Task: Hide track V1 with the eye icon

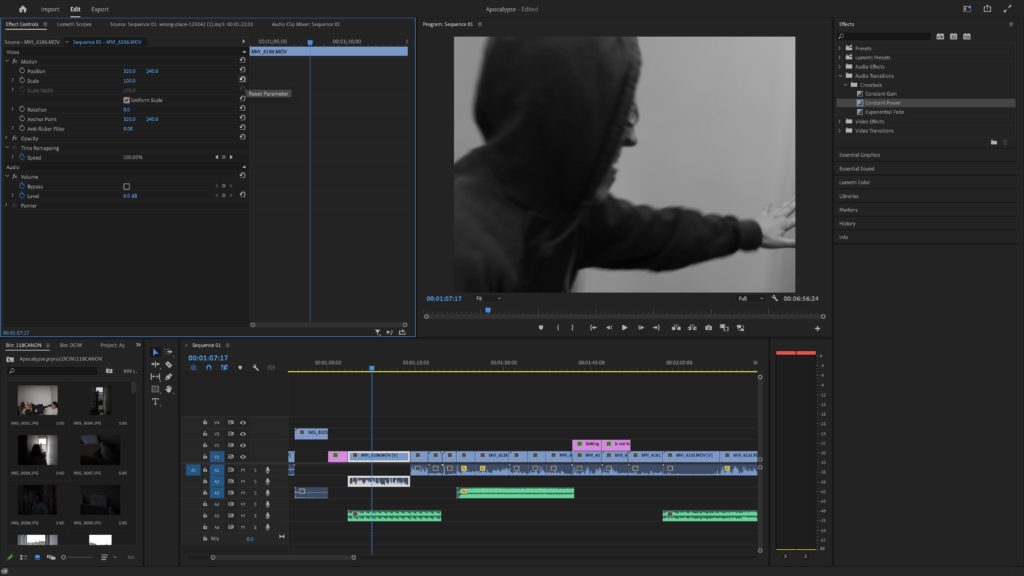Action: 242,456
